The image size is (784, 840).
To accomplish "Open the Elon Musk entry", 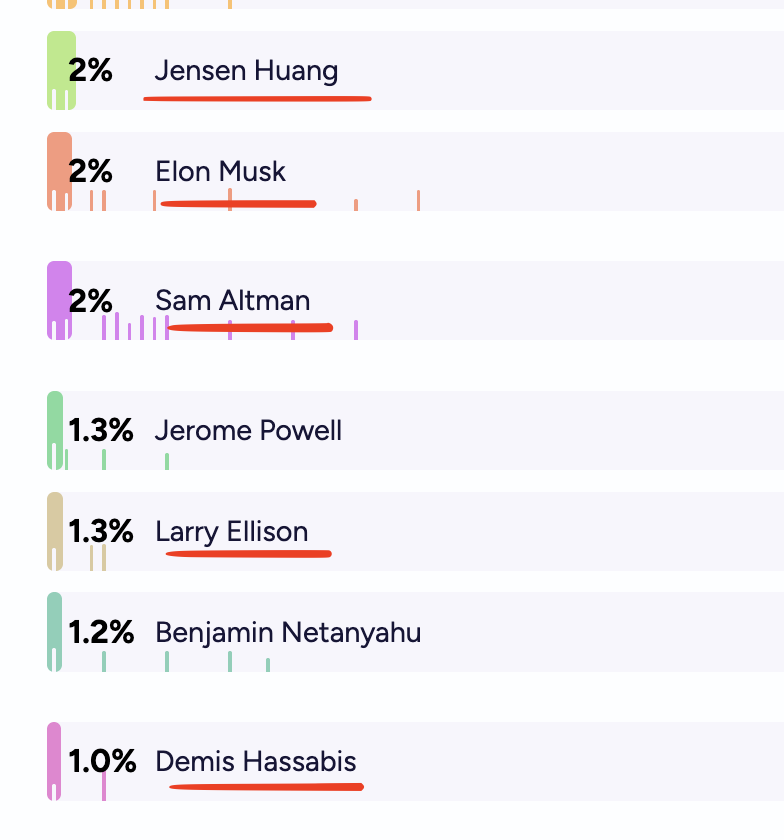I will tap(220, 171).
